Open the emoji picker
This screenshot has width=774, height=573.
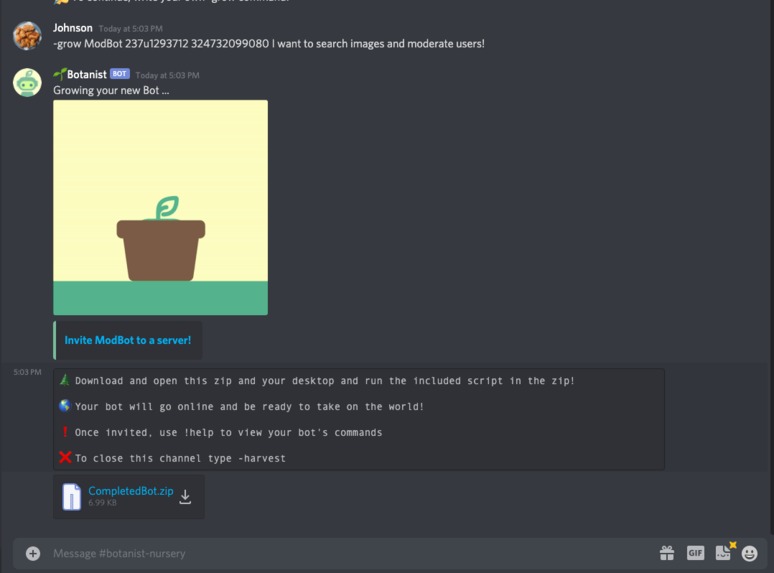749,553
